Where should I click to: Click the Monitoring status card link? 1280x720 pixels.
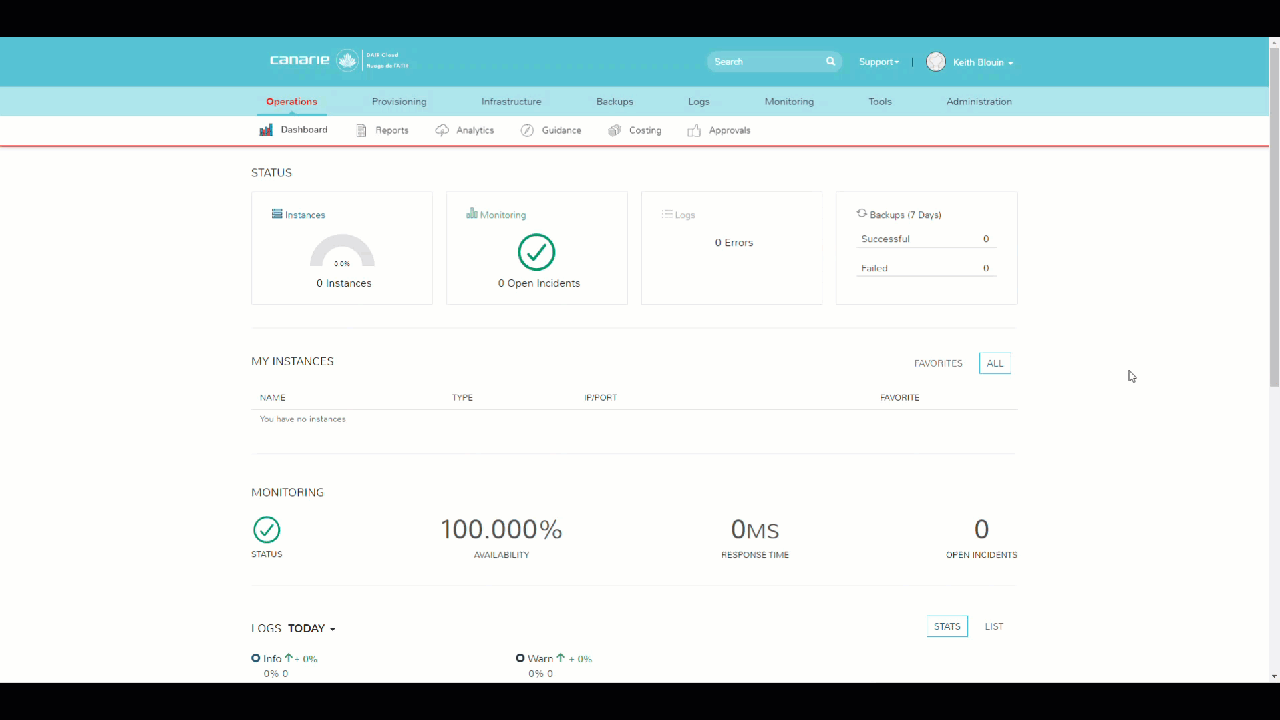(x=502, y=215)
